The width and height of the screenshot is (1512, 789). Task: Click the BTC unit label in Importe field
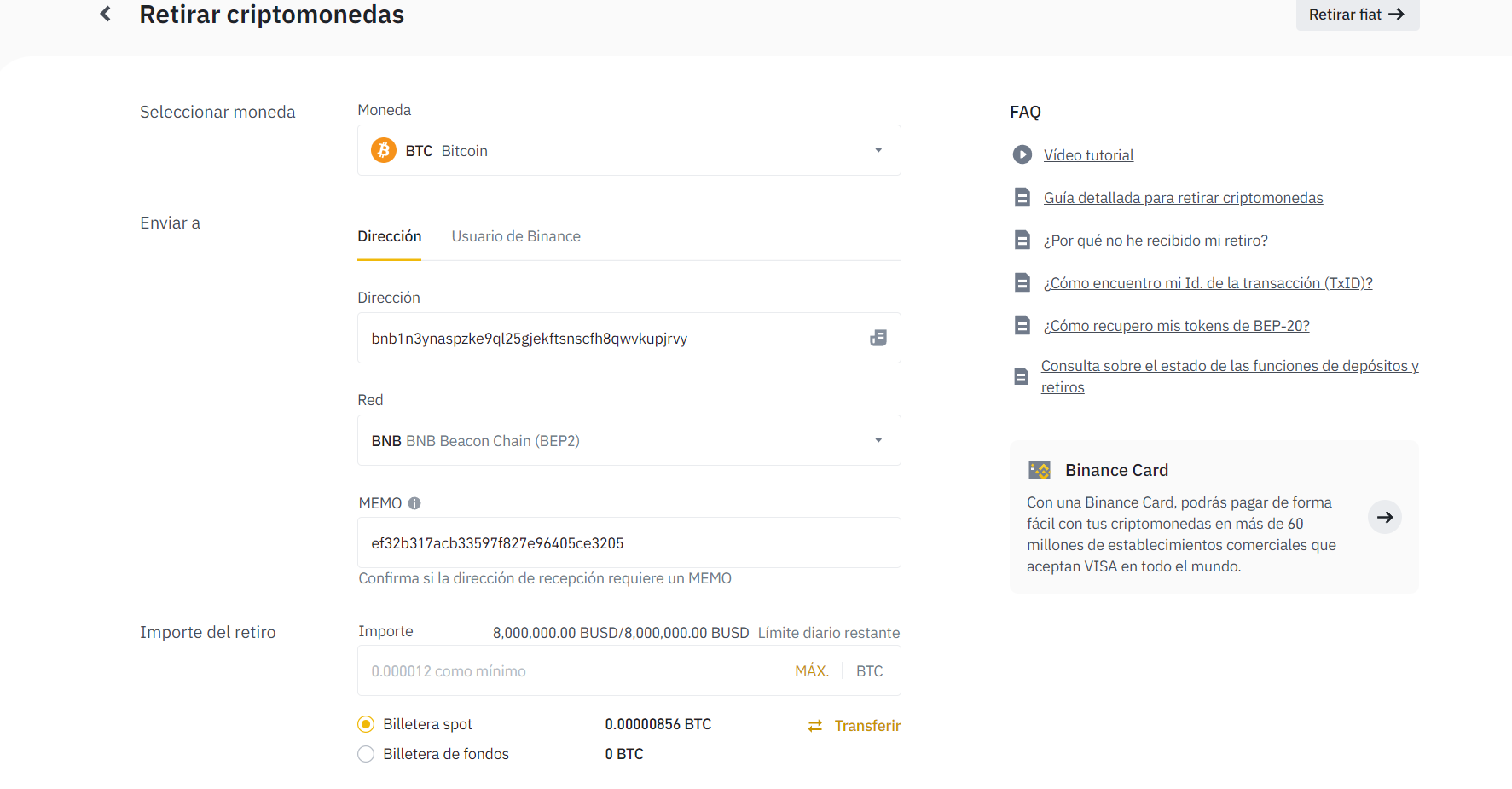coord(870,671)
